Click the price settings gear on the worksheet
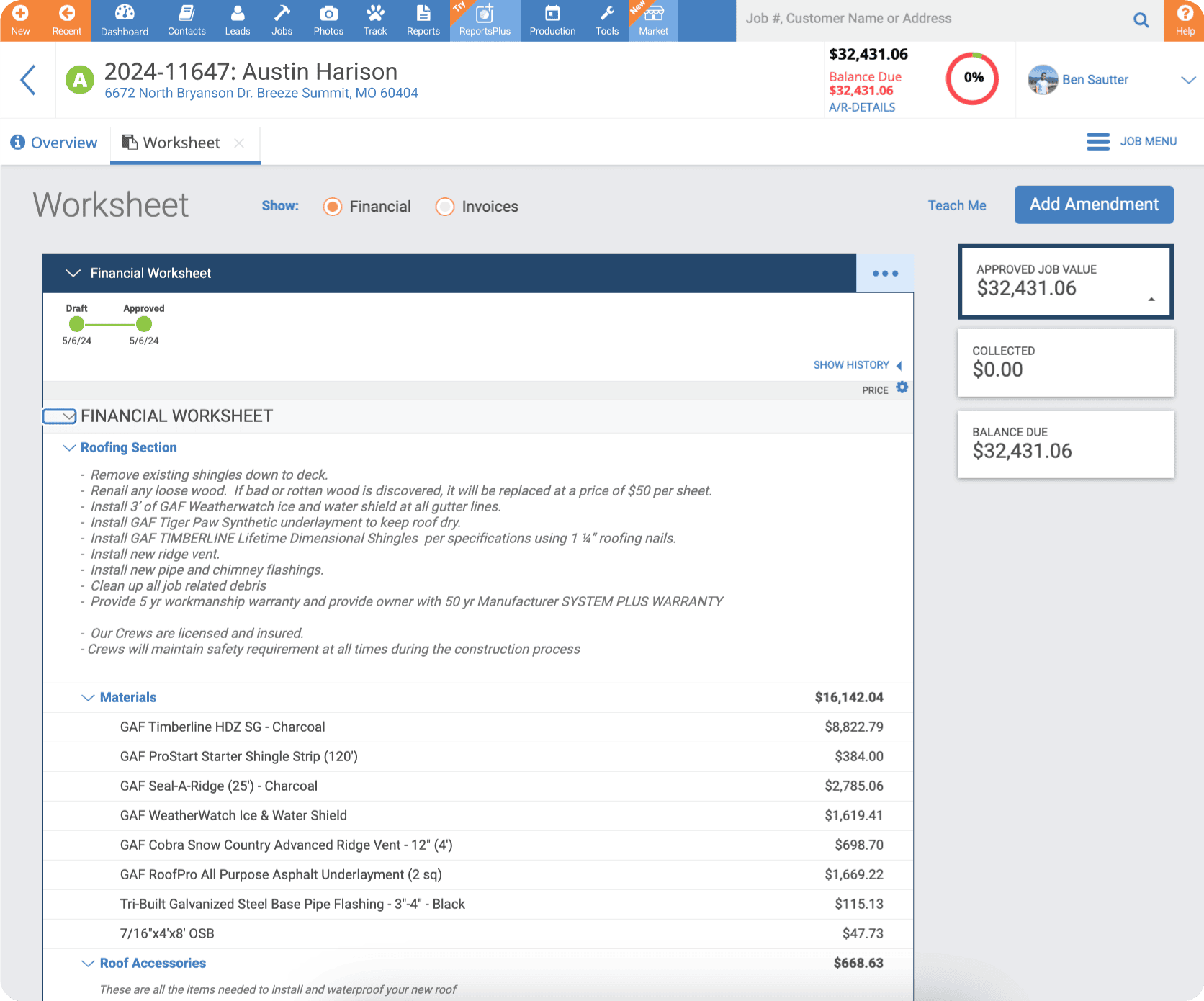 pyautogui.click(x=902, y=387)
